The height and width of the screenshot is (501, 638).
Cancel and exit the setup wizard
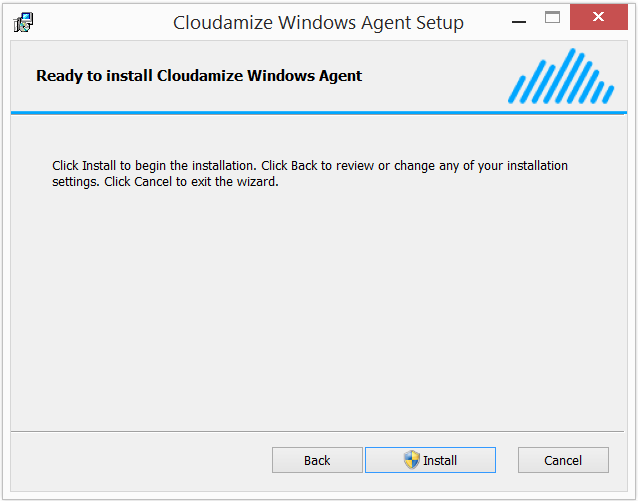point(563,460)
